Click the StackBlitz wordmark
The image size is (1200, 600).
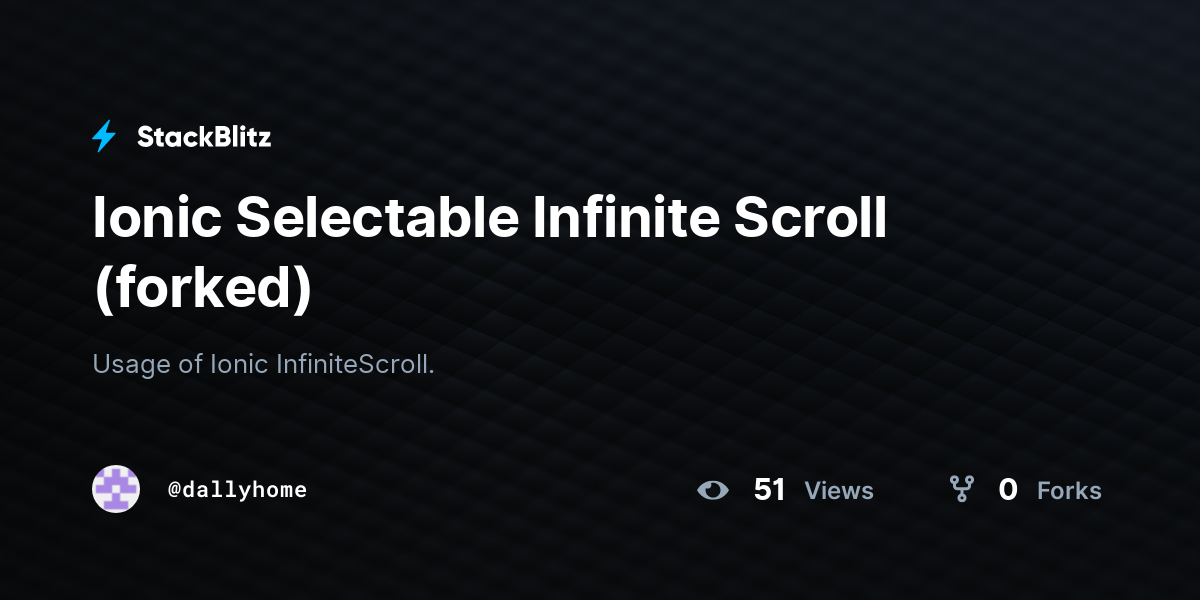204,137
